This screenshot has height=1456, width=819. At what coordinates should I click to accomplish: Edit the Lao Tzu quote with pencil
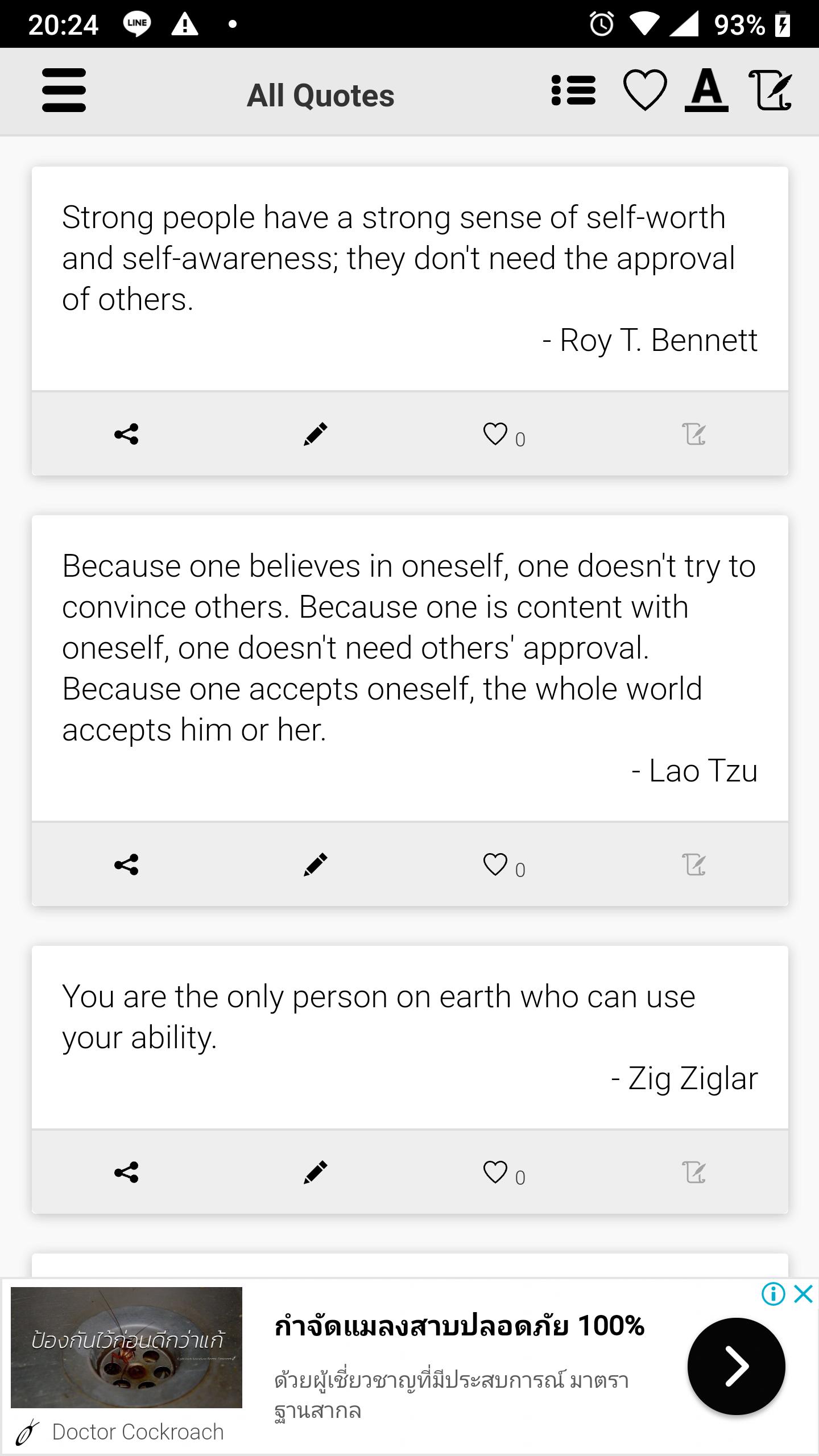(316, 864)
